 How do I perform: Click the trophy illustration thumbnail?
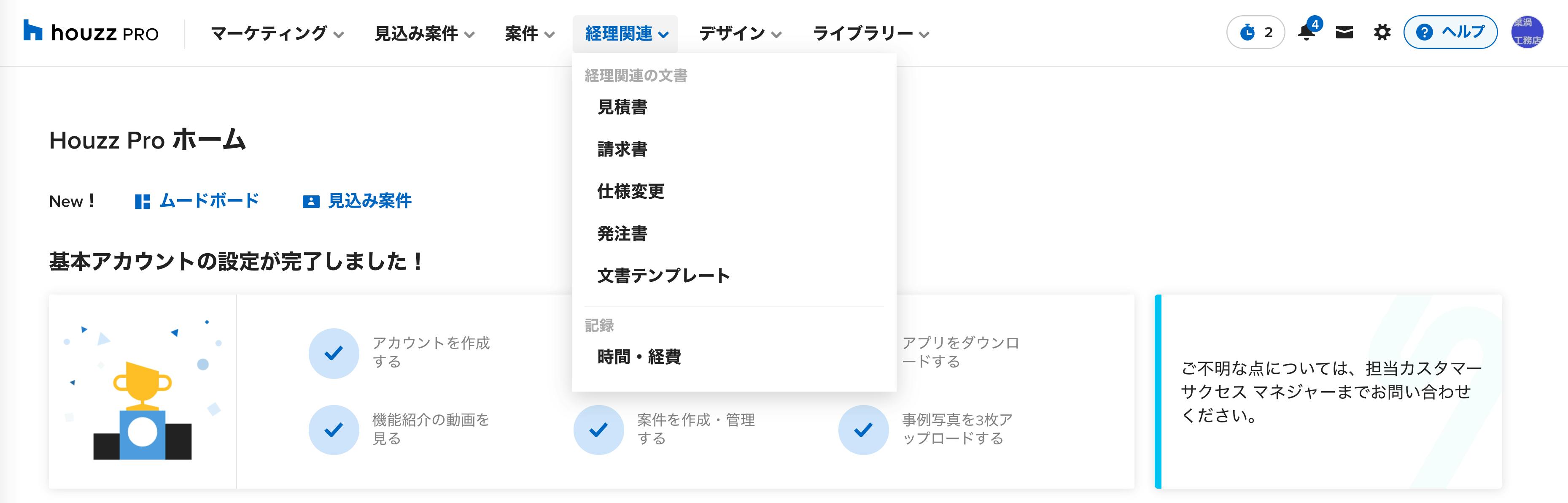[x=143, y=391]
